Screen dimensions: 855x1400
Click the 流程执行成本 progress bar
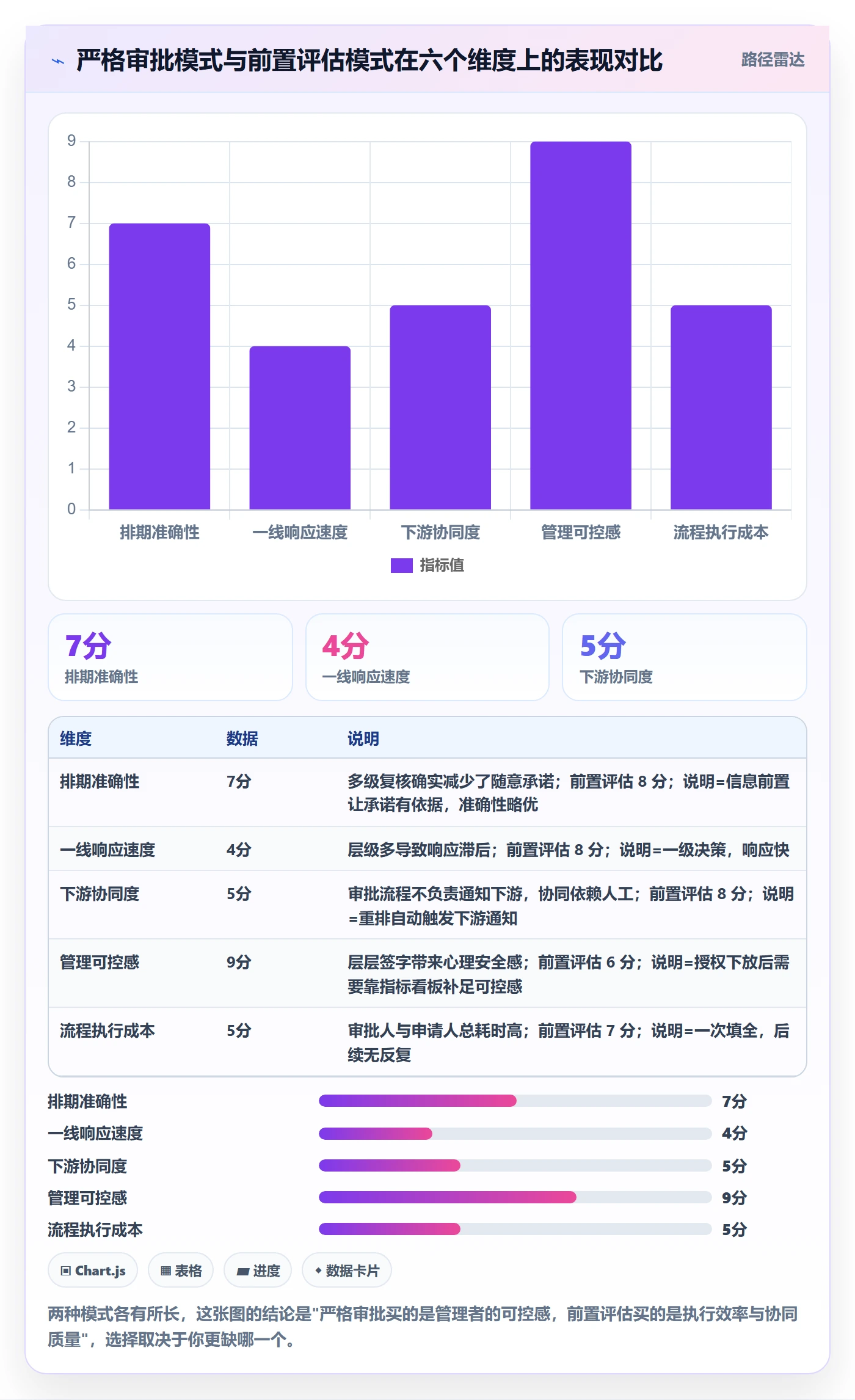click(x=515, y=1229)
